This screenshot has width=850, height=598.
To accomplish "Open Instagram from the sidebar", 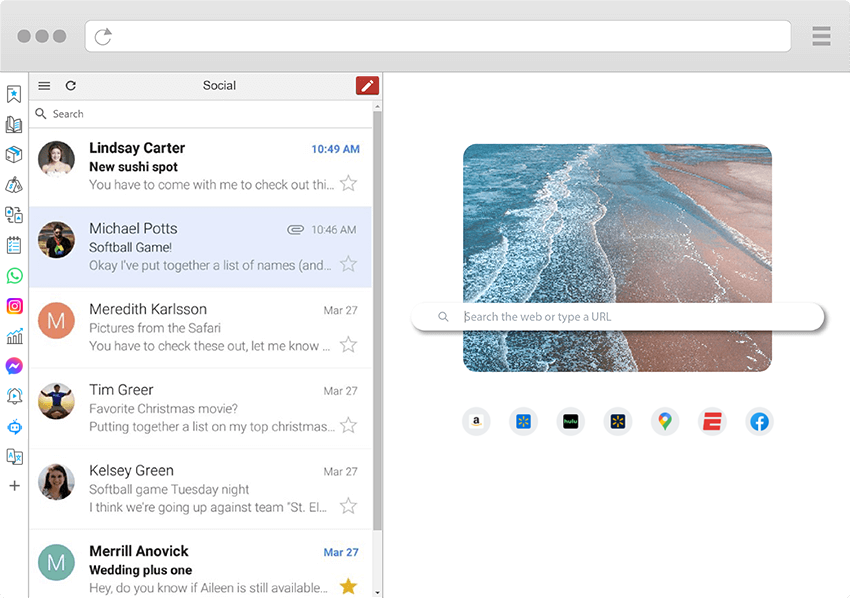I will [14, 304].
